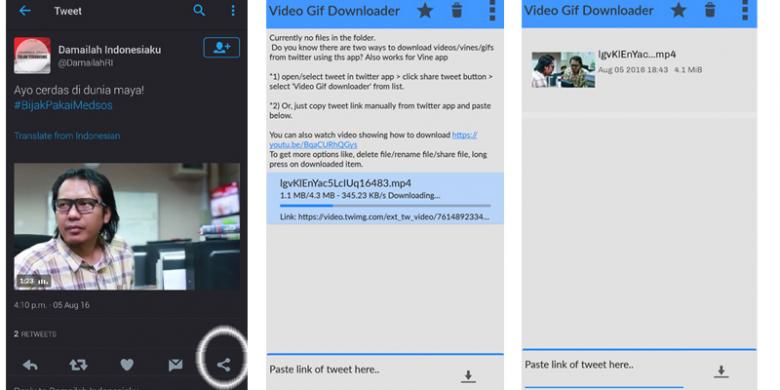This screenshot has height=390, width=780.
Task: Tap the reply arrow icon under tweet
Action: [30, 365]
